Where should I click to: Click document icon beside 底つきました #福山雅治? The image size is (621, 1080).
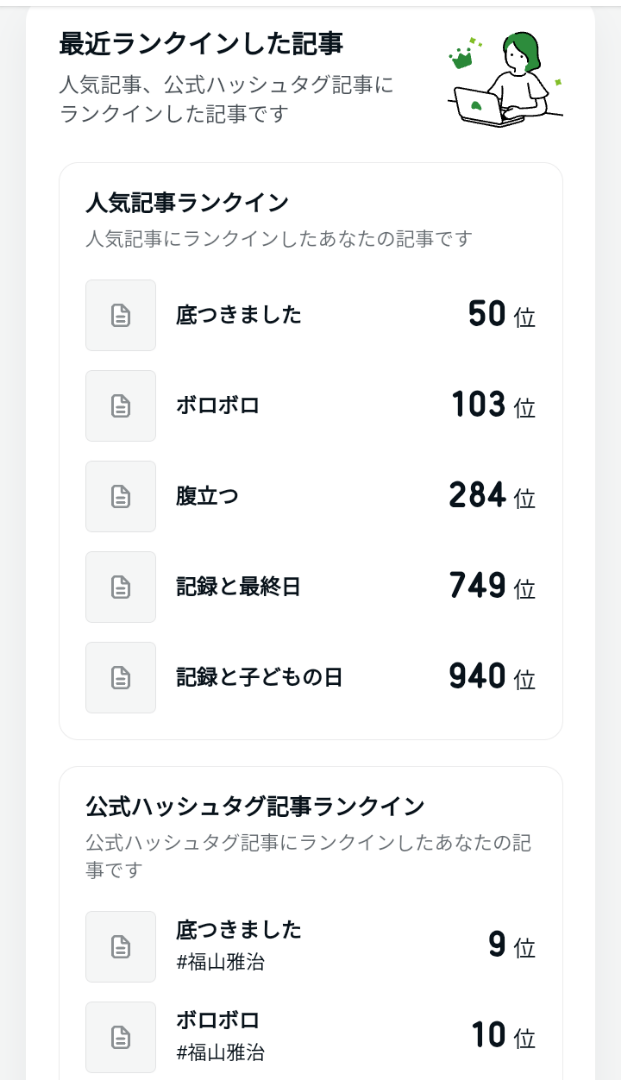pyautogui.click(x=120, y=946)
